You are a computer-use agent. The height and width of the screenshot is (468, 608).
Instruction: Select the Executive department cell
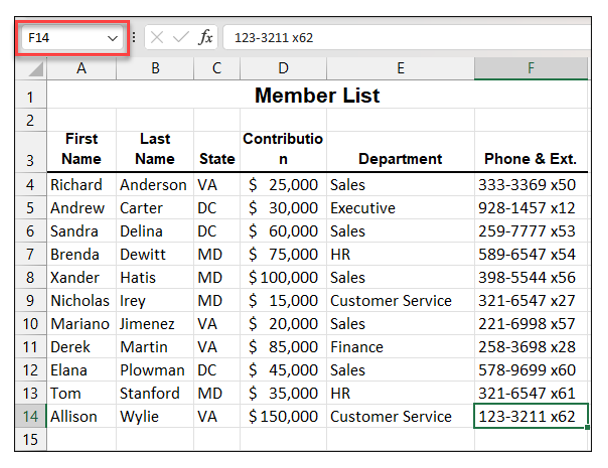pyautogui.click(x=401, y=208)
